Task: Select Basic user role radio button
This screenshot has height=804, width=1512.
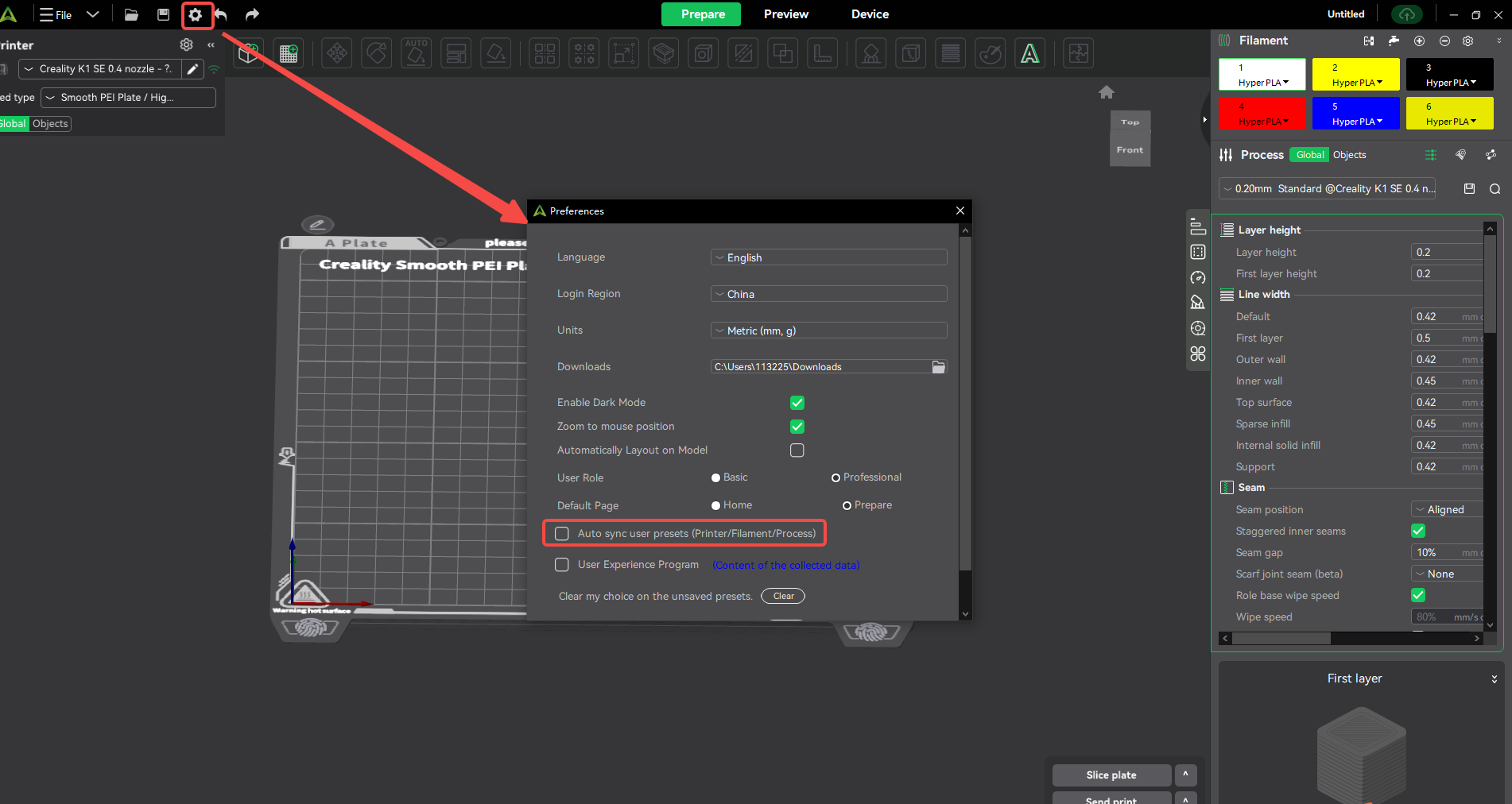Action: [x=715, y=477]
